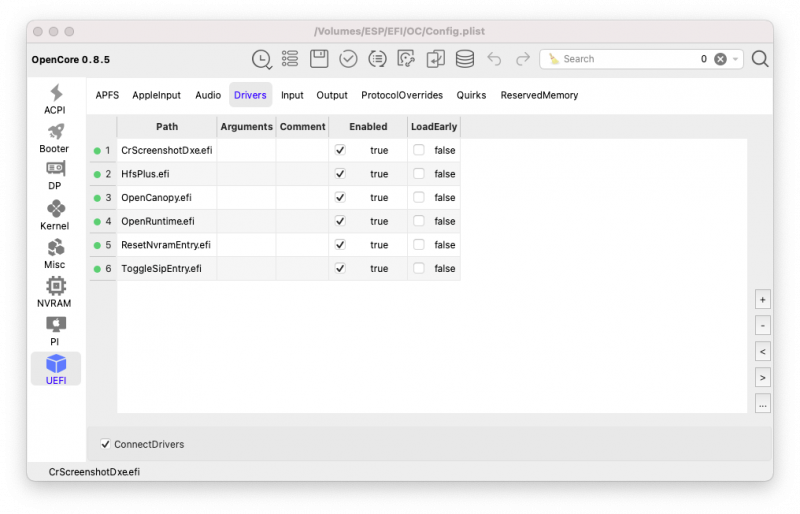Viewport: 800px width, 514px height.
Task: Undo the last change
Action: [493, 59]
